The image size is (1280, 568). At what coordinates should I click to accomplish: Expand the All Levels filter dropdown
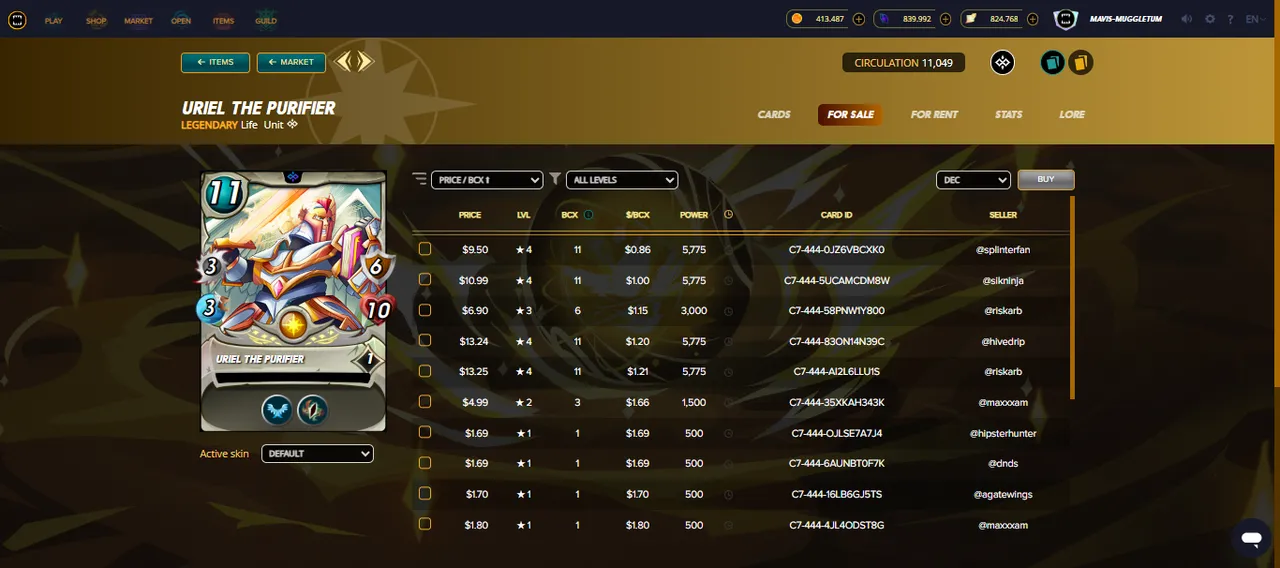coord(622,180)
